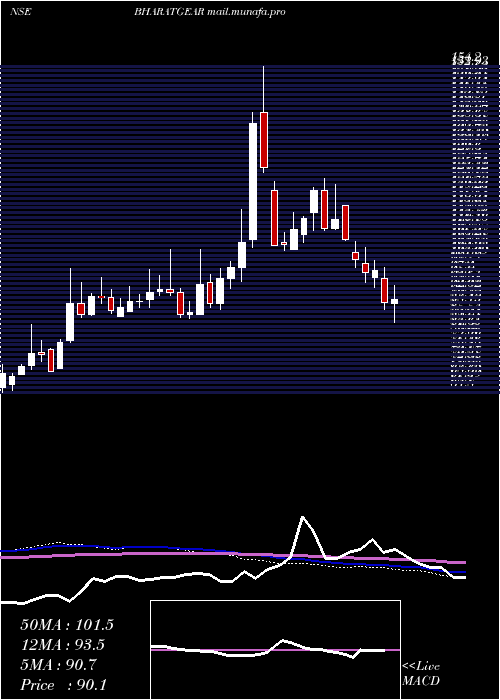
Task: Click the NSE exchange label
Action: click(x=21, y=12)
